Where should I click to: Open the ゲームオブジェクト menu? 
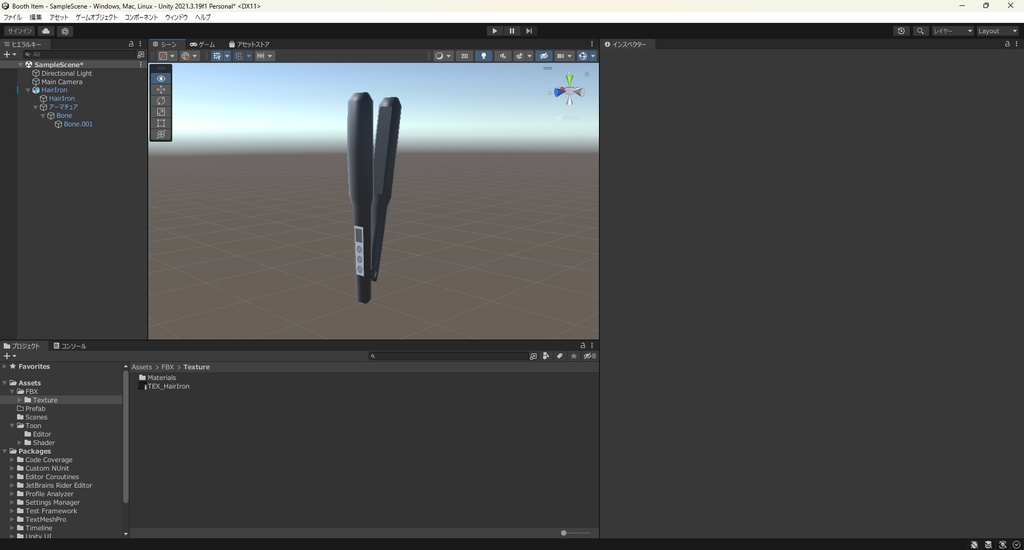point(97,17)
